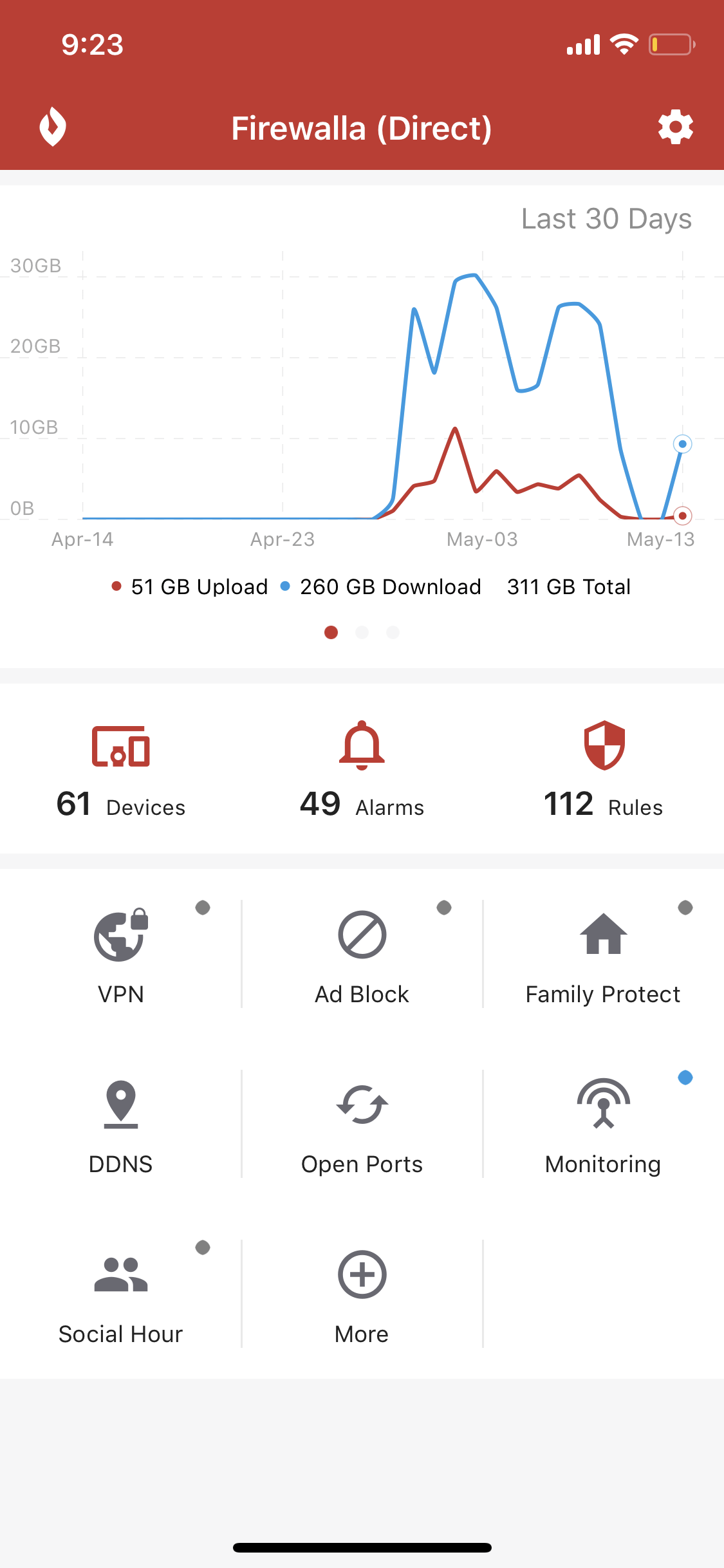Screen dimensions: 724x1568
Task: View the 49 Alarms list
Action: pyautogui.click(x=362, y=769)
